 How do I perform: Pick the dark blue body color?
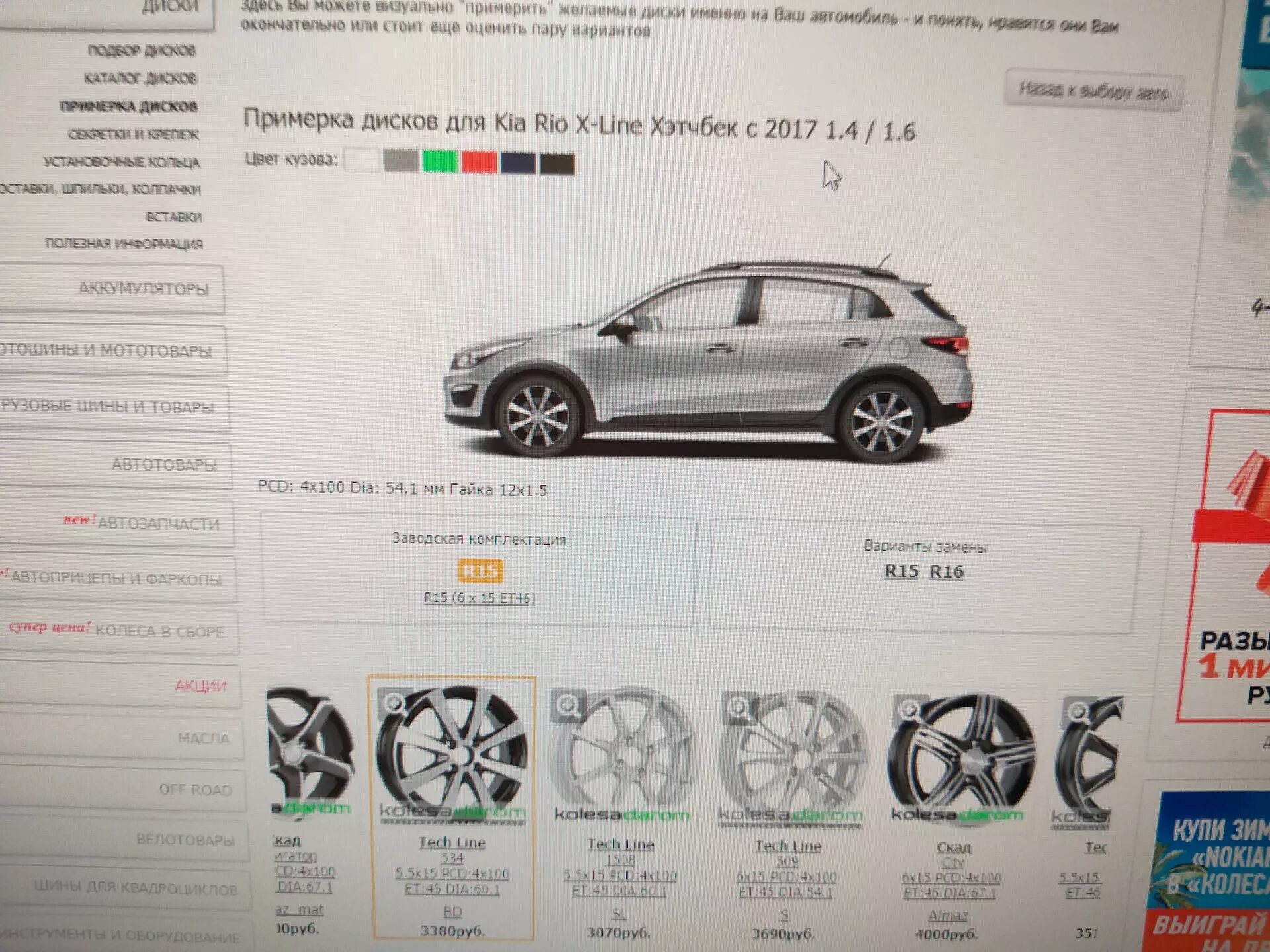tap(518, 163)
